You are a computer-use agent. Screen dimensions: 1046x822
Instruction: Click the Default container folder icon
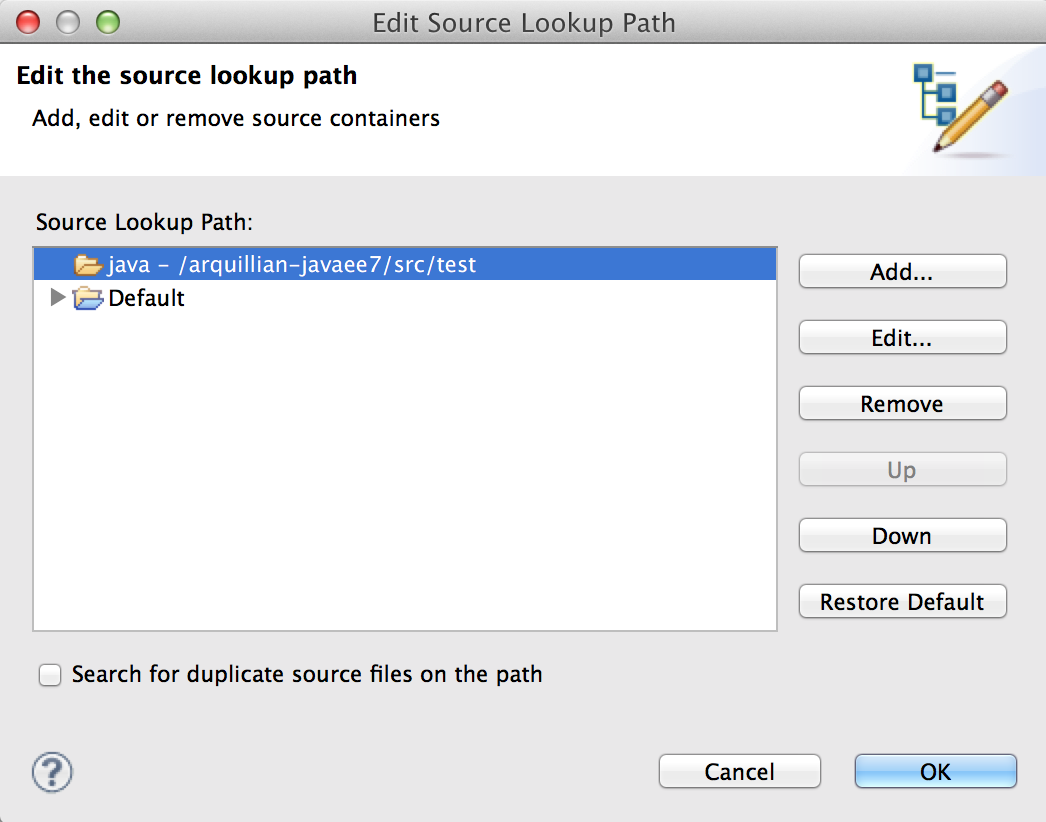coord(88,298)
